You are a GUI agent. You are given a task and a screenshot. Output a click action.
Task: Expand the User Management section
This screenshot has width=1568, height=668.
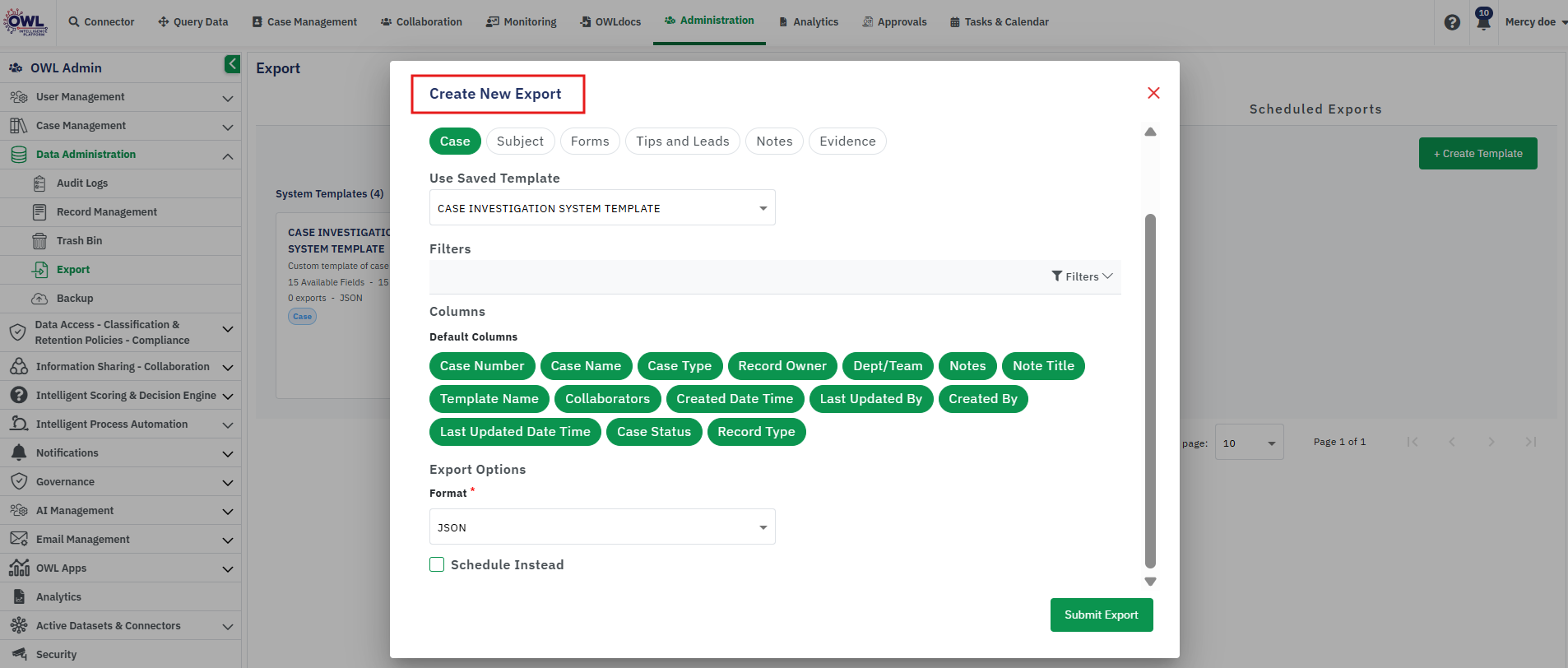point(228,98)
